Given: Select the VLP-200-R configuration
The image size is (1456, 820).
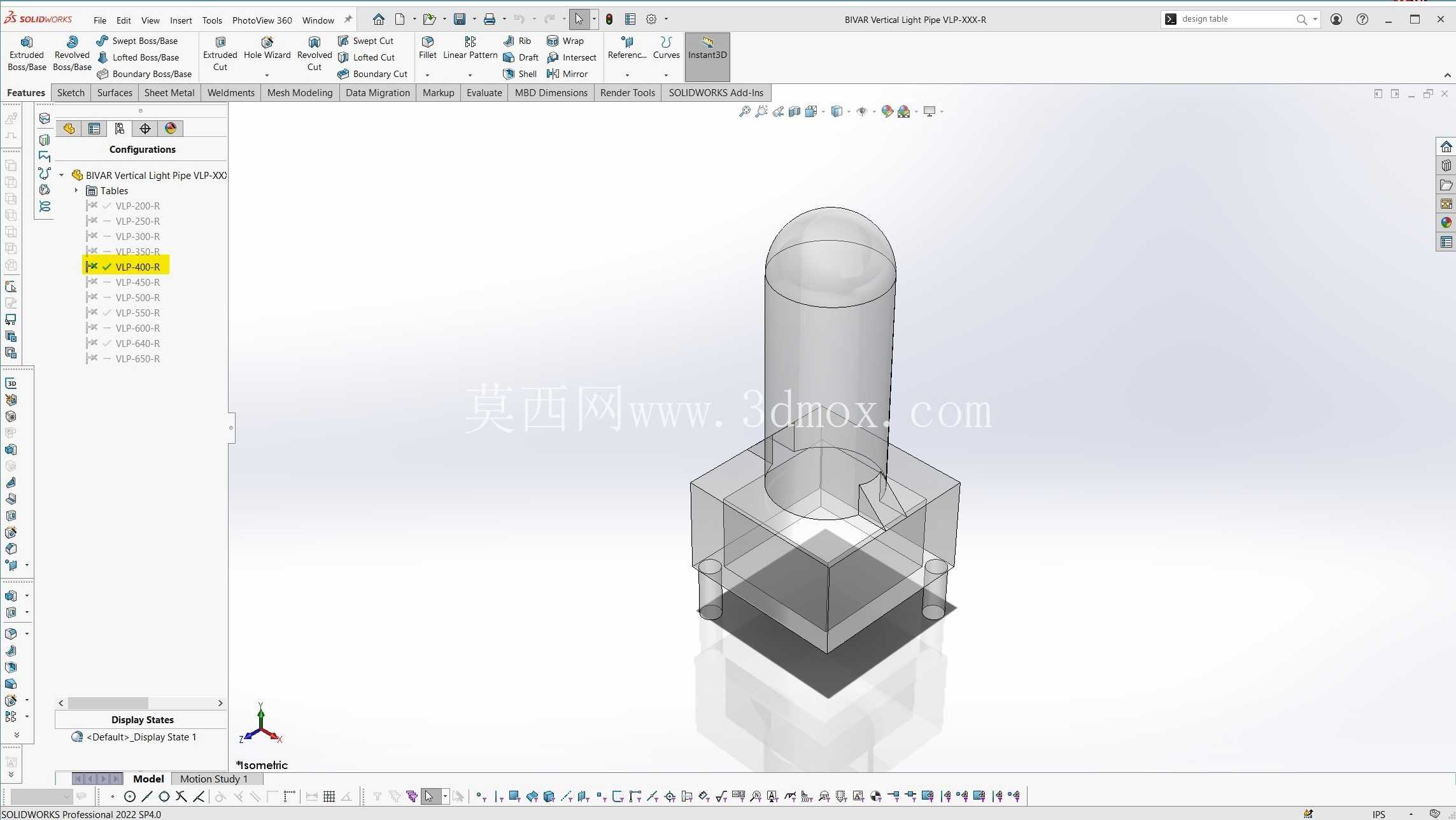Looking at the screenshot, I should 138,206.
